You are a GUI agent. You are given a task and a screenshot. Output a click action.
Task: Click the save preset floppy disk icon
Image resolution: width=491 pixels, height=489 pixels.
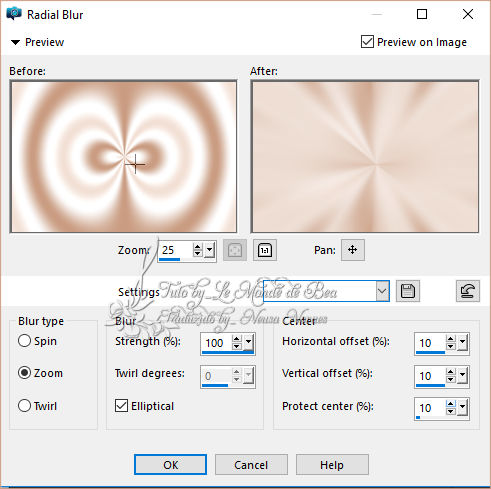coord(408,291)
